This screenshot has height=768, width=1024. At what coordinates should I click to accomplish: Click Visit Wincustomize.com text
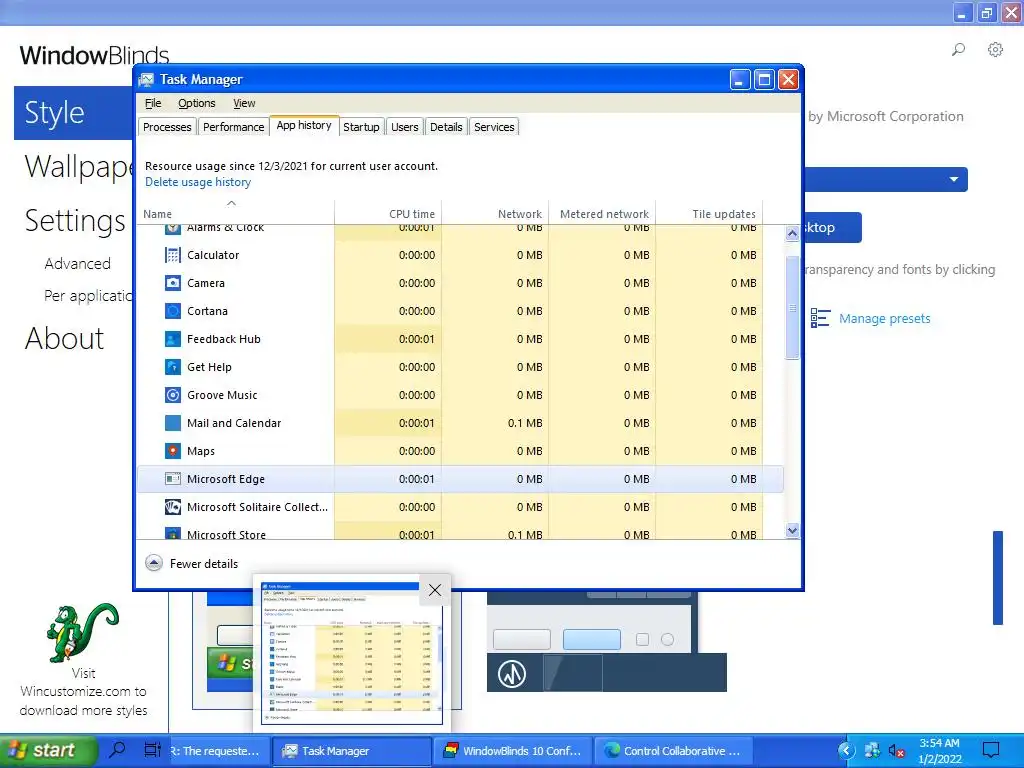click(83, 692)
